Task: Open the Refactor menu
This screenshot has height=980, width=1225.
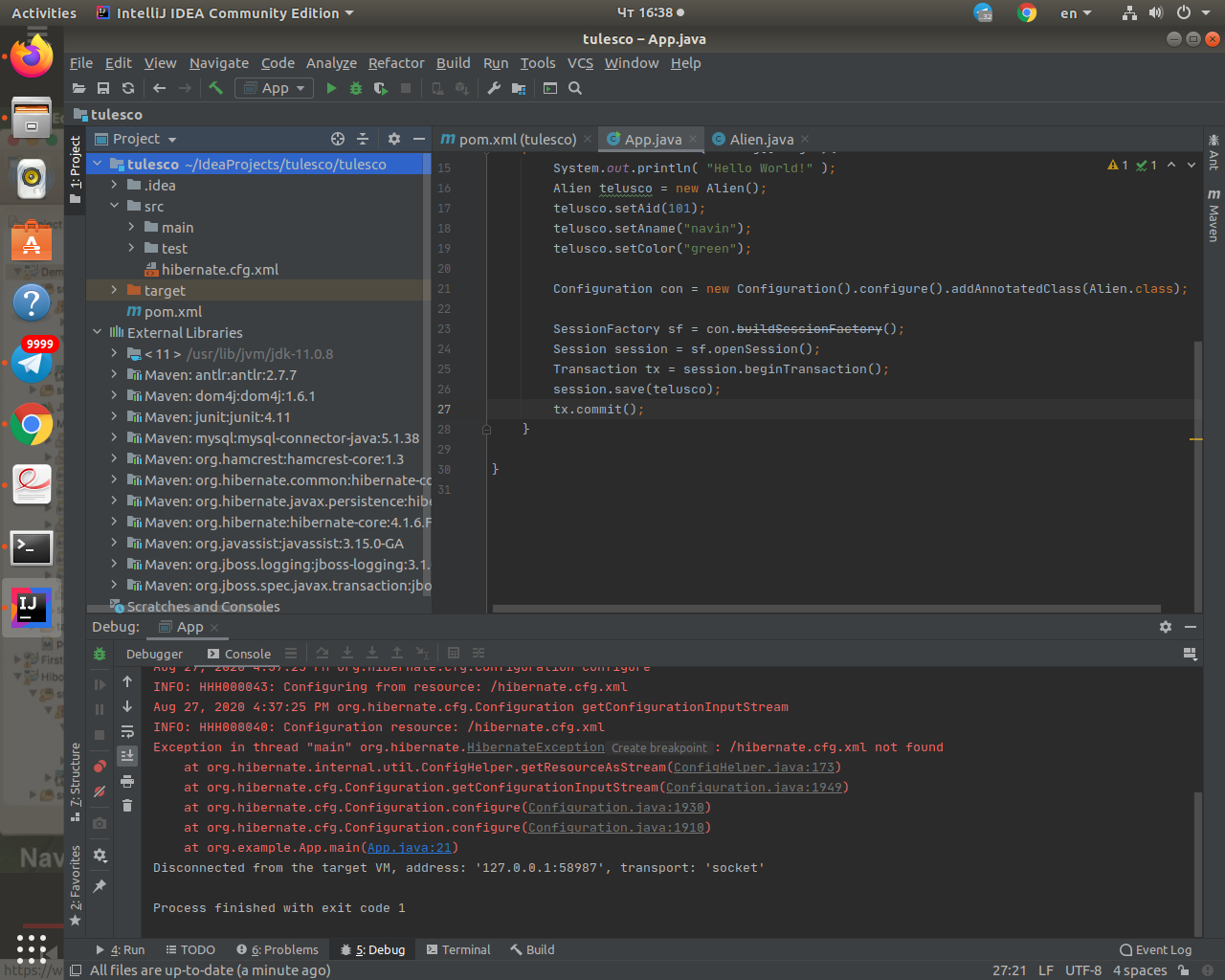Action: (x=396, y=63)
